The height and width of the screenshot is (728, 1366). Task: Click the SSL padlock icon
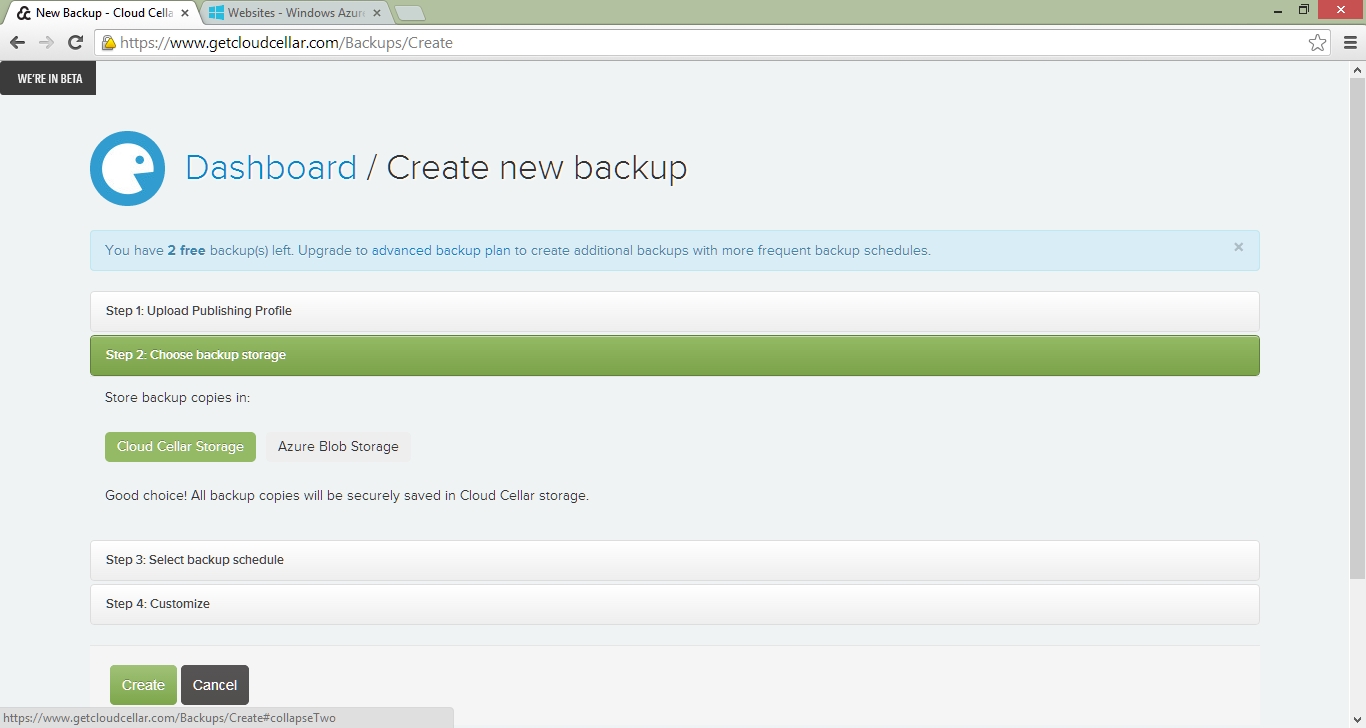coord(108,43)
